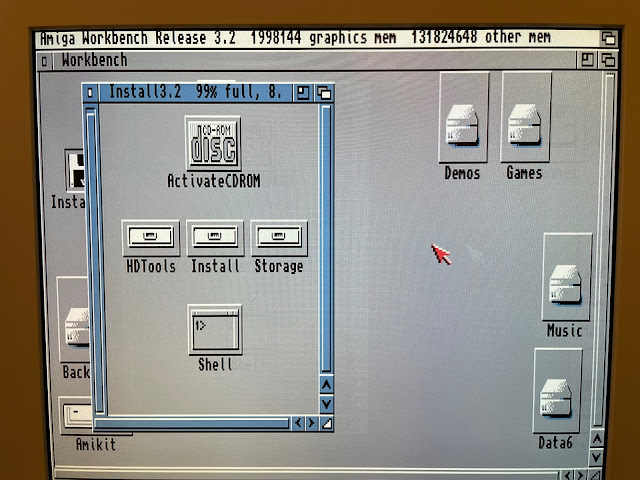This screenshot has width=640, height=480.
Task: Select the Music disk icon
Action: coord(567,277)
